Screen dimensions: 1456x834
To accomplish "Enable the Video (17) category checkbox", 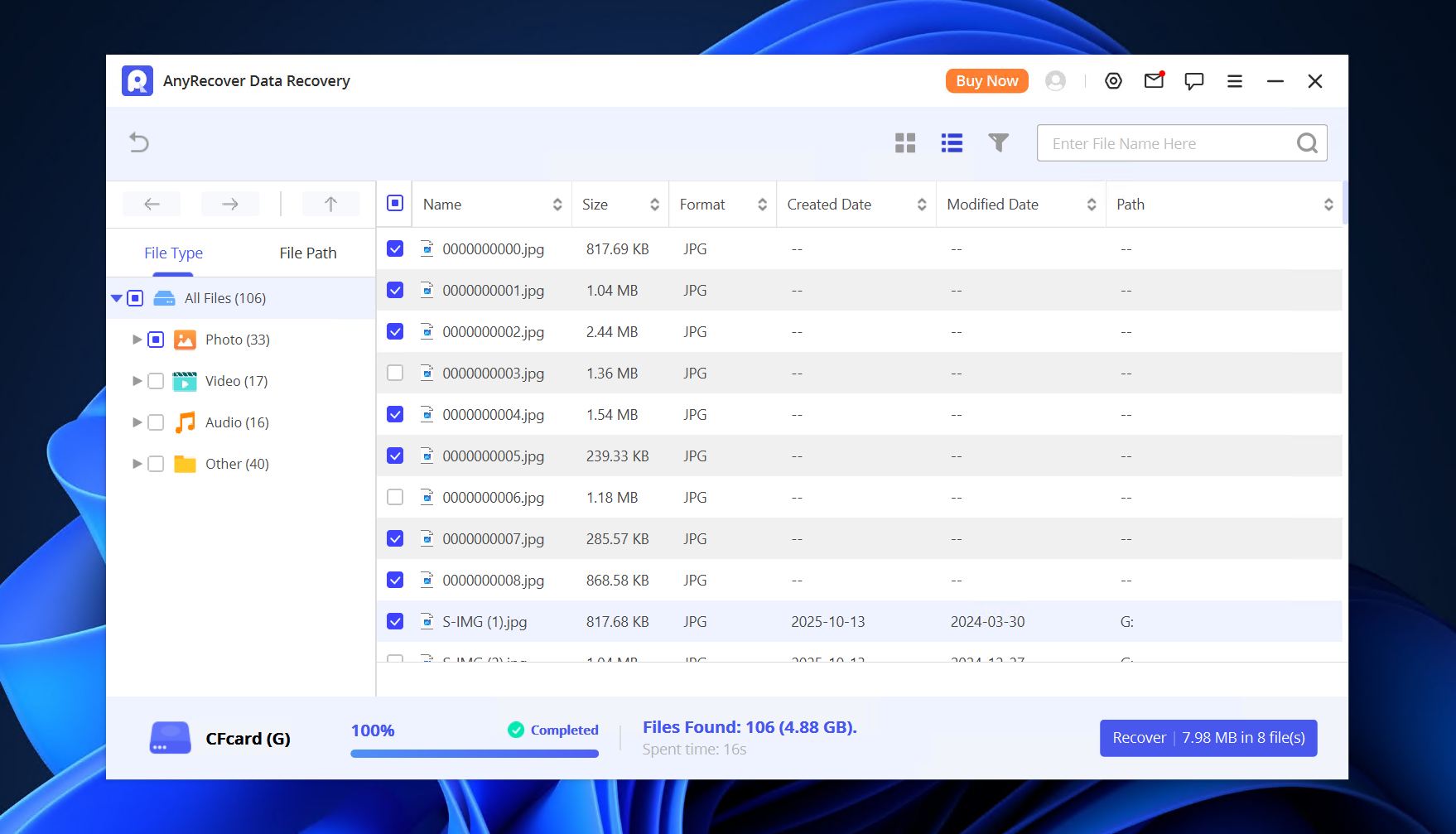I will (x=156, y=381).
